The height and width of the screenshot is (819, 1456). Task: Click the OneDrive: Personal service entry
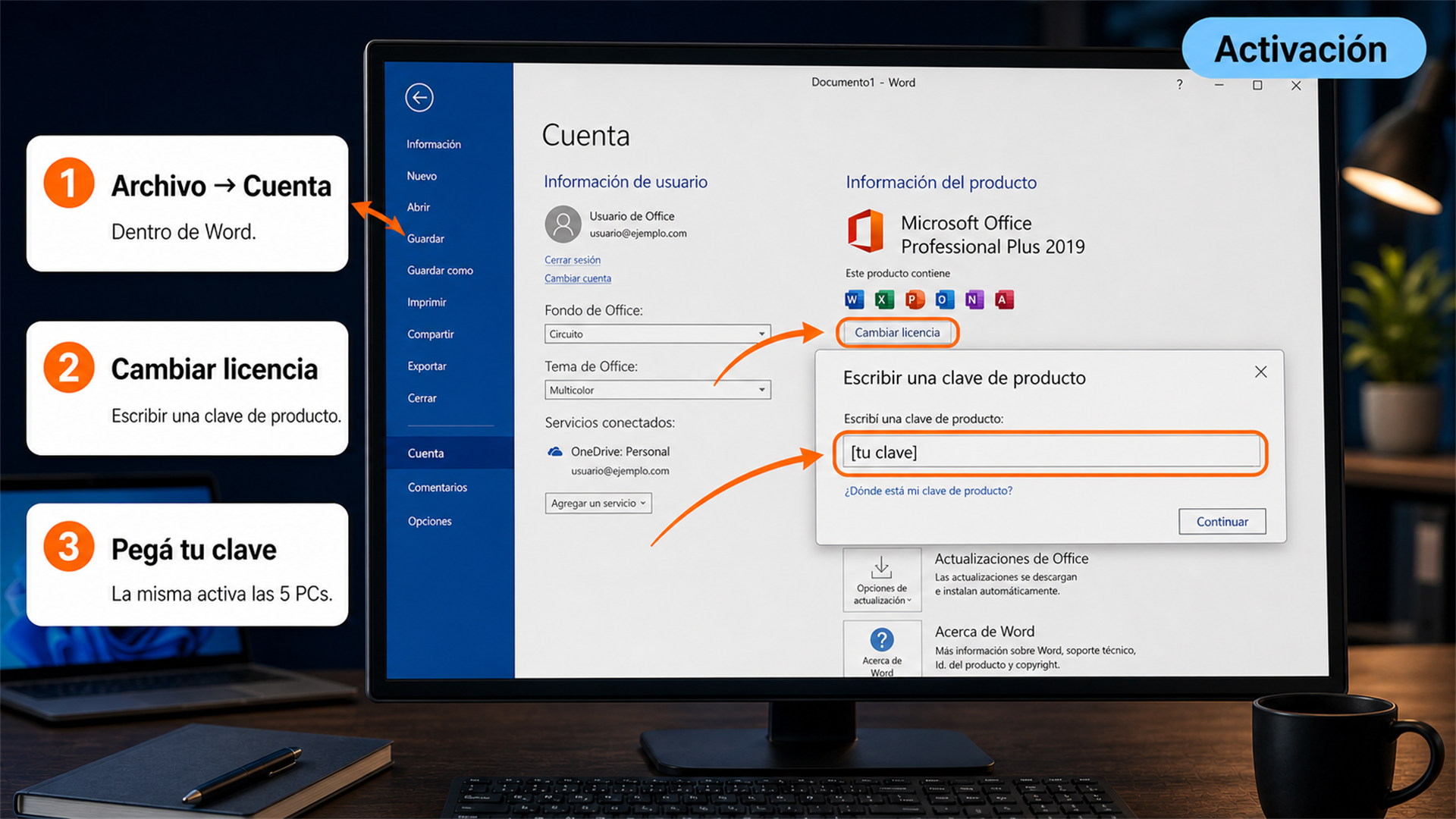620,452
